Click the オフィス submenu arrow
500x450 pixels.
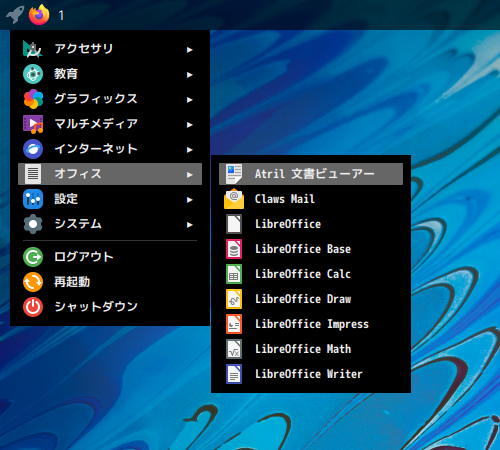pos(190,175)
